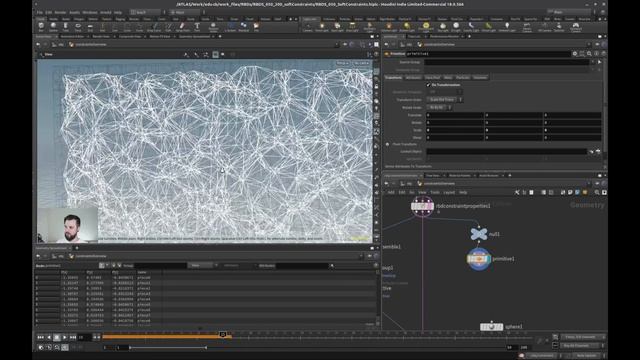
Task: Switch to the Particles parameter tab
Action: tap(462, 78)
